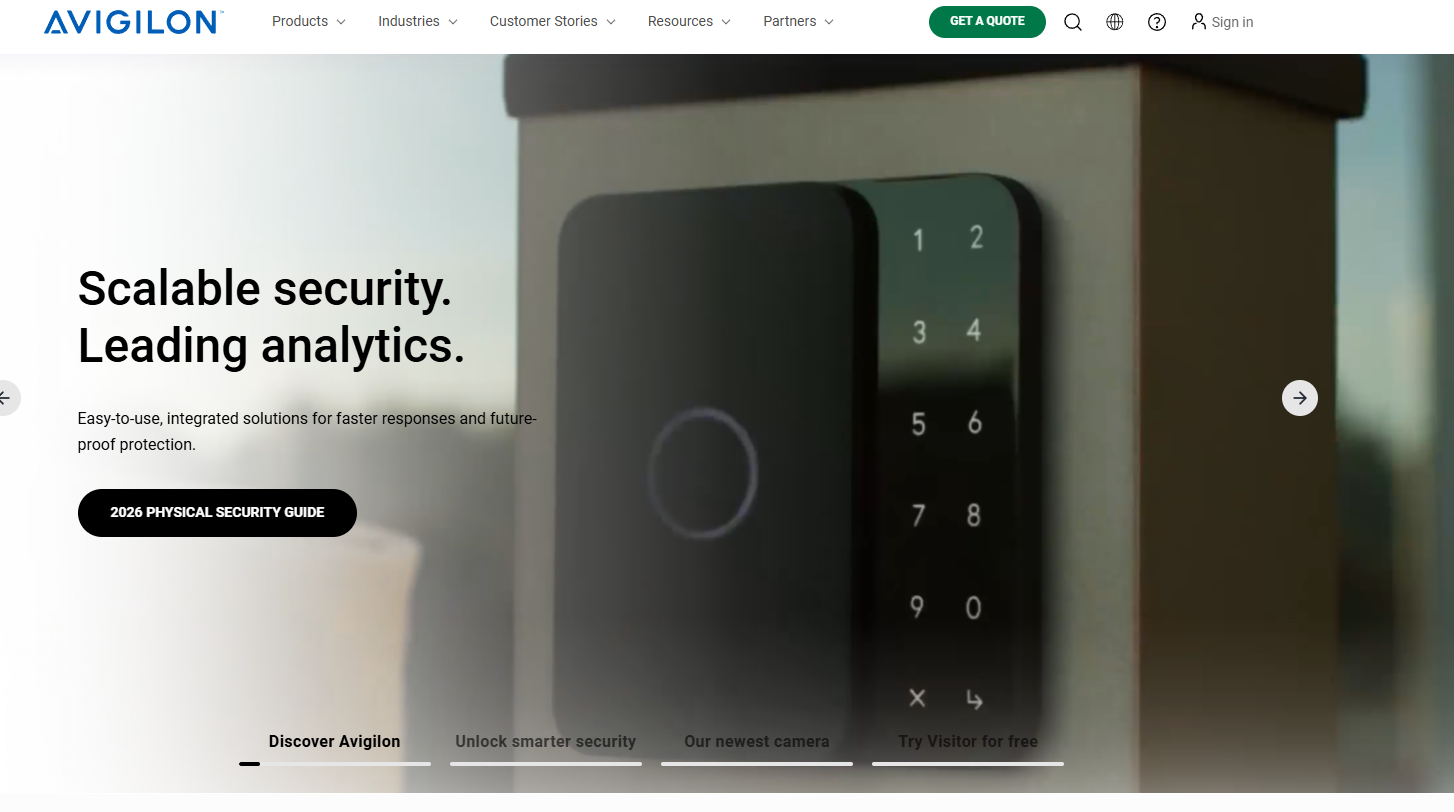Viewport: 1454px width, 812px height.
Task: Open the Partners menu
Action: [799, 21]
